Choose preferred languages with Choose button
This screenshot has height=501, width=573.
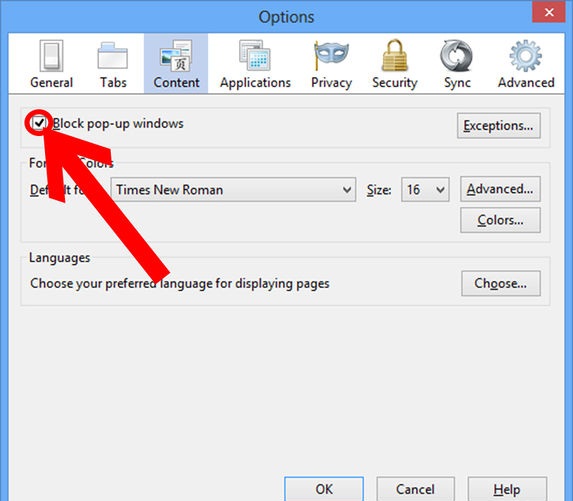coord(501,283)
